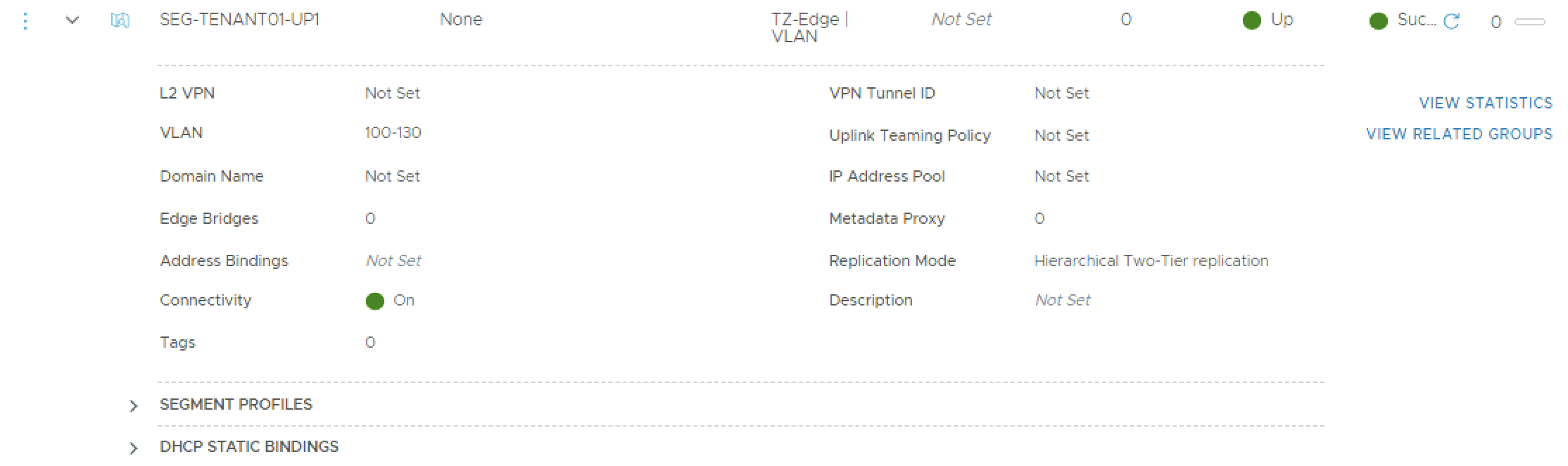Click the DHCP Static Bindings section heading
1568x466 pixels.
coord(249,447)
